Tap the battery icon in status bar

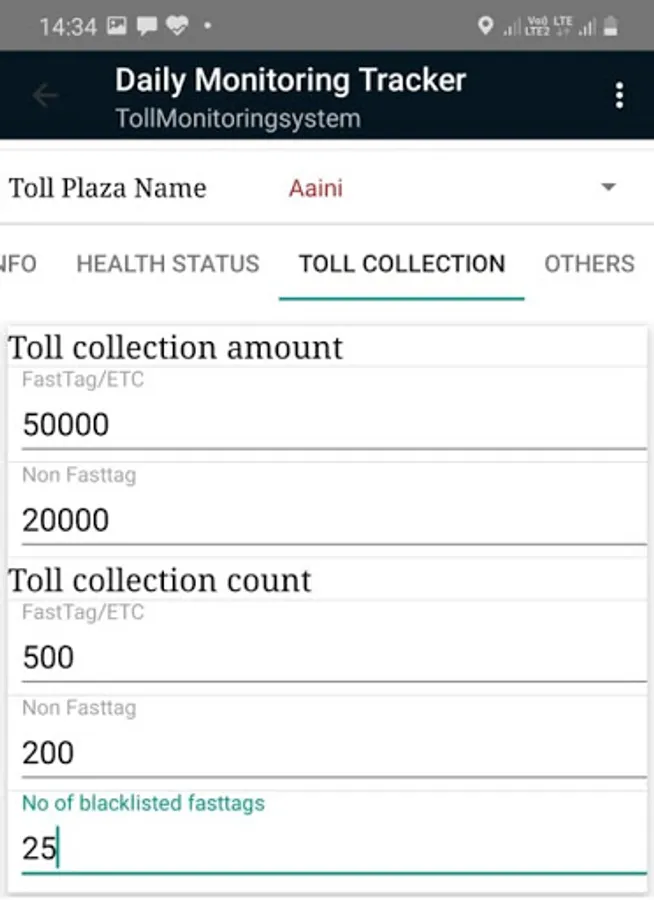609,27
